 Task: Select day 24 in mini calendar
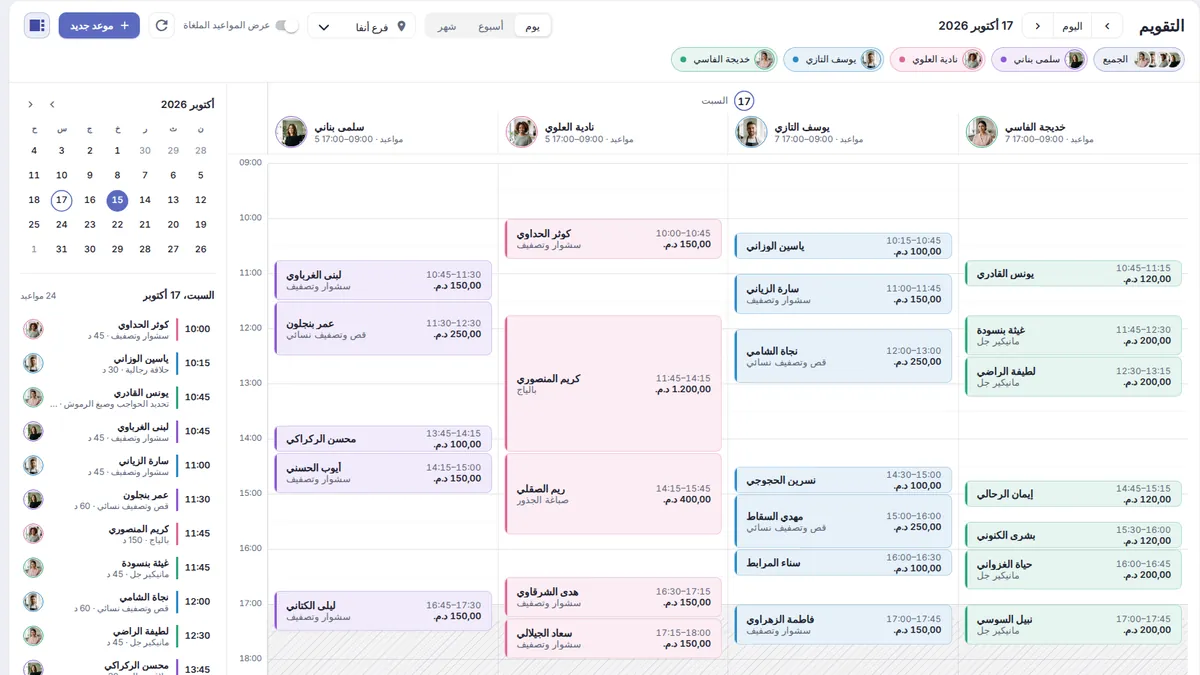pos(62,225)
